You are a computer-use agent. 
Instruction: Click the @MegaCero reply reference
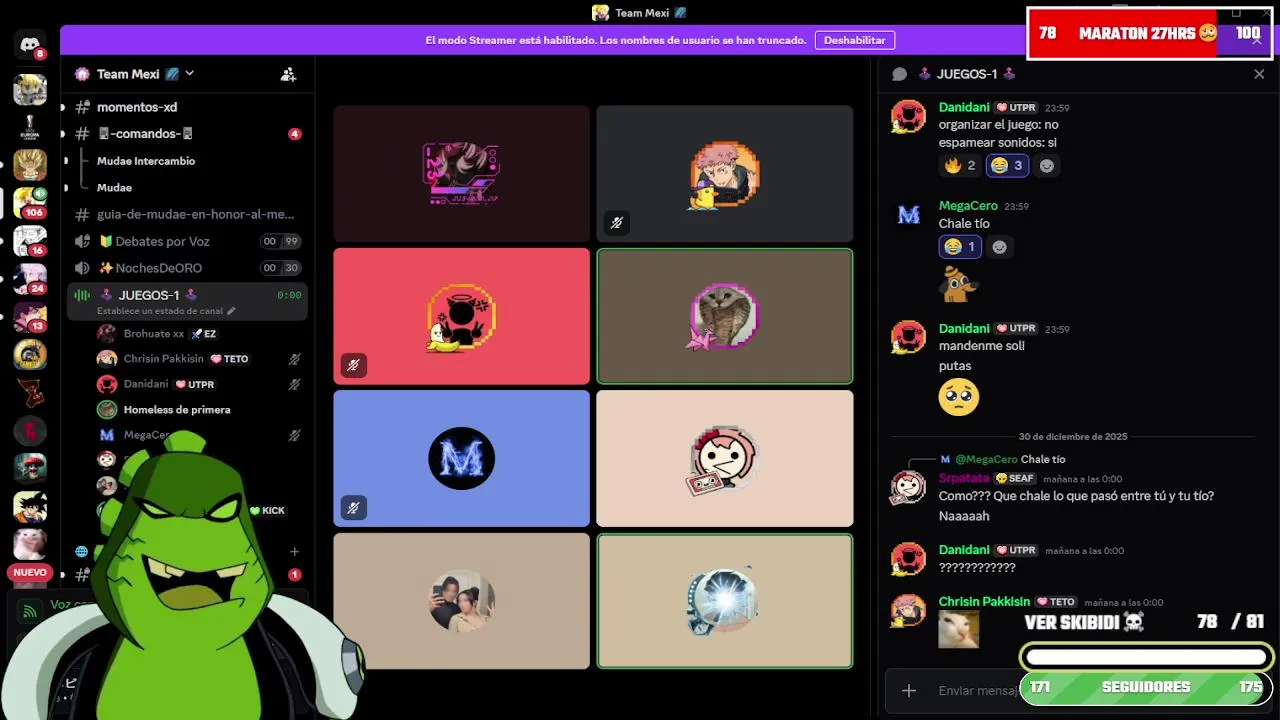pyautogui.click(x=986, y=459)
